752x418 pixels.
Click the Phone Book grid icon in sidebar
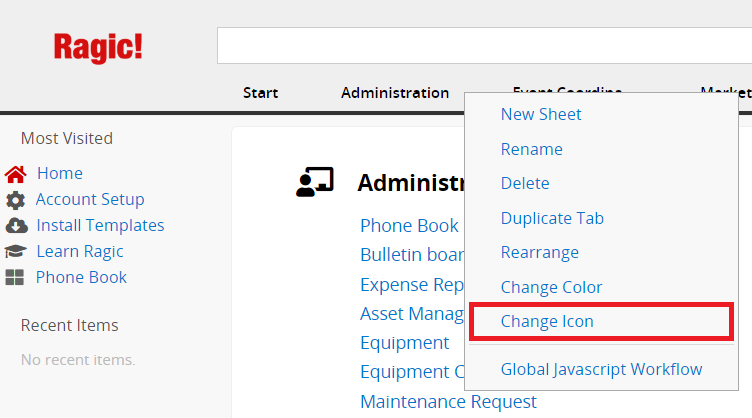(14, 277)
